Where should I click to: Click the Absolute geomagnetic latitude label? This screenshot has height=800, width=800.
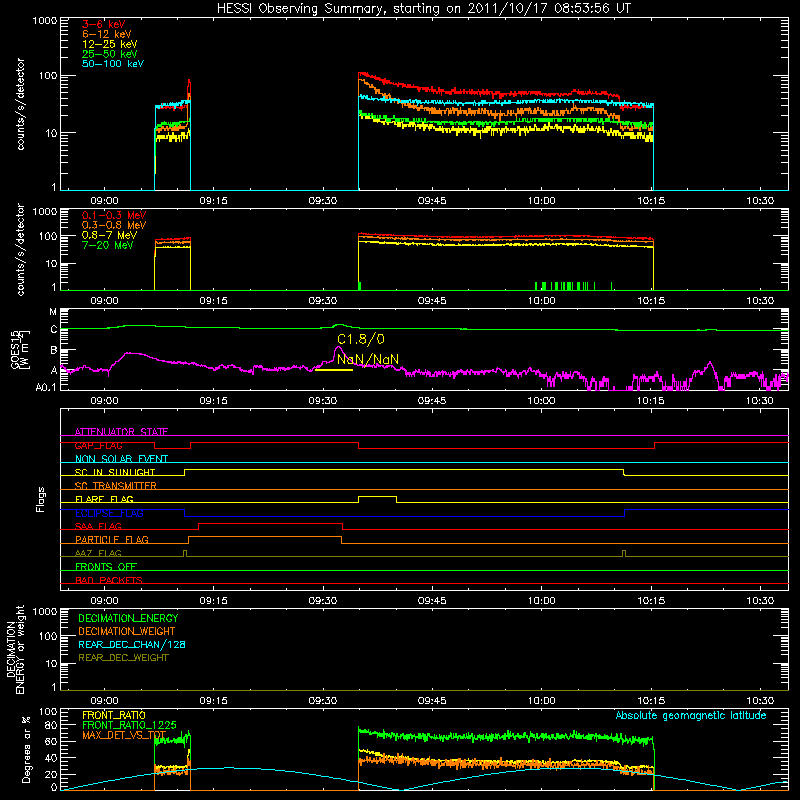click(x=691, y=715)
